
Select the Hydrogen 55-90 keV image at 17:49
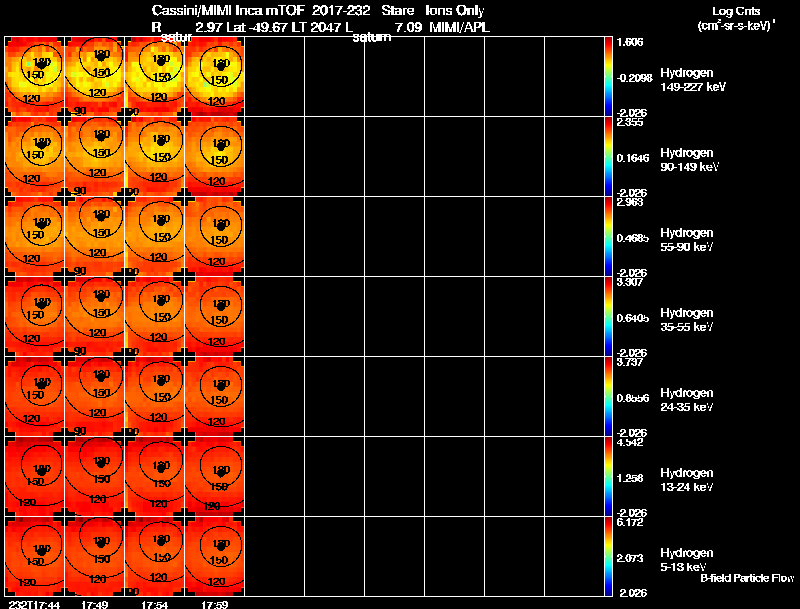click(94, 237)
